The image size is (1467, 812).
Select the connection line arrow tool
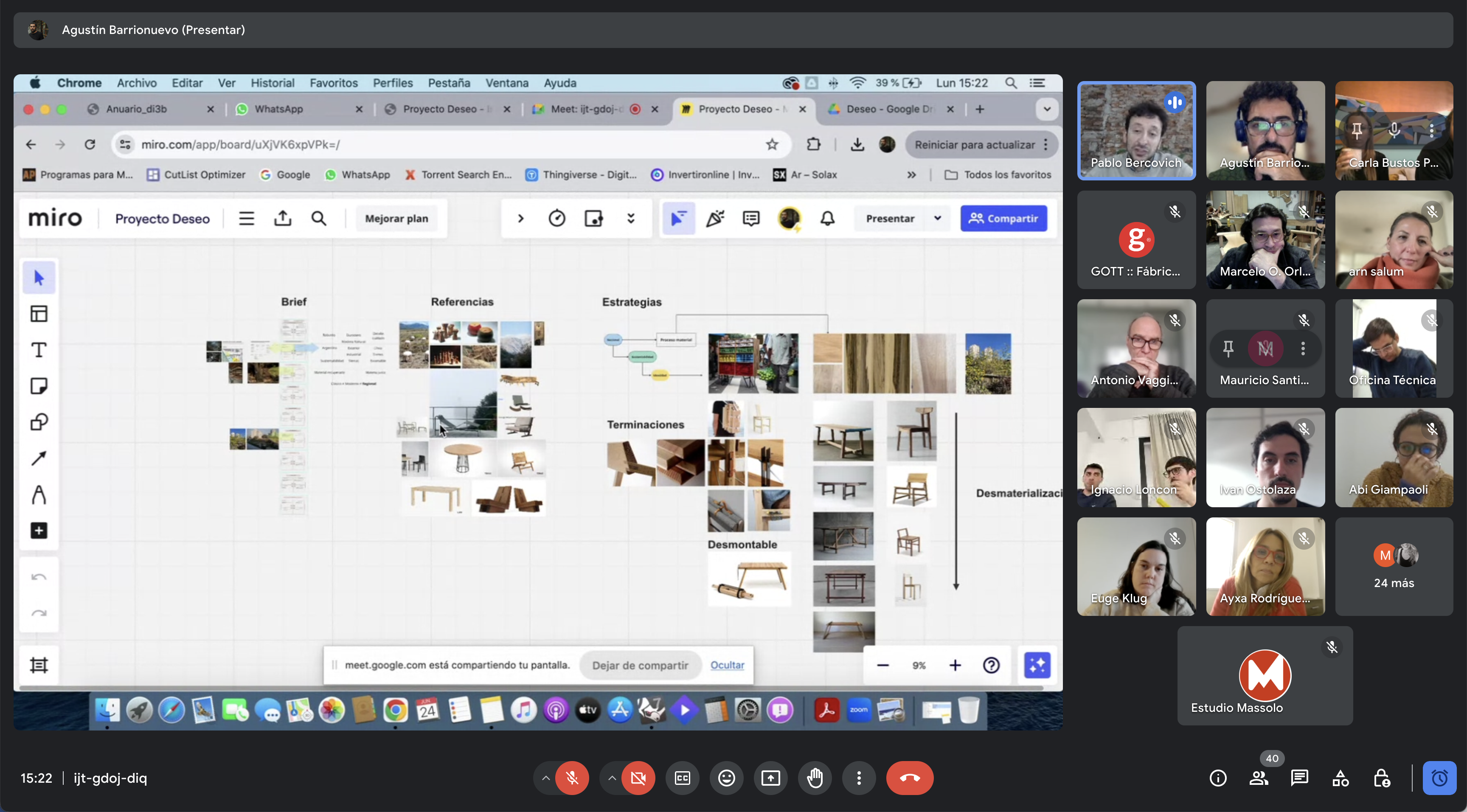(39, 458)
